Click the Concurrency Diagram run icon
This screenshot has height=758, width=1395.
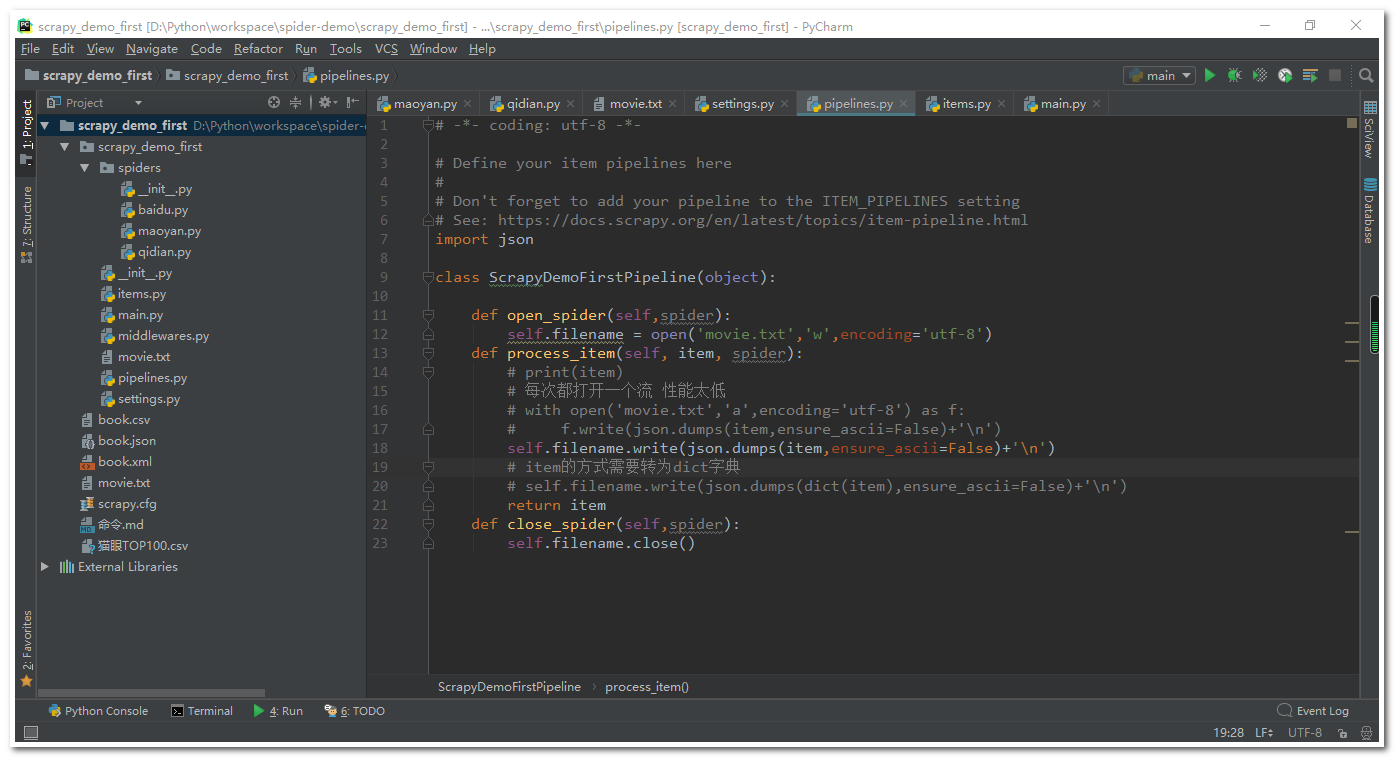tap(1310, 75)
